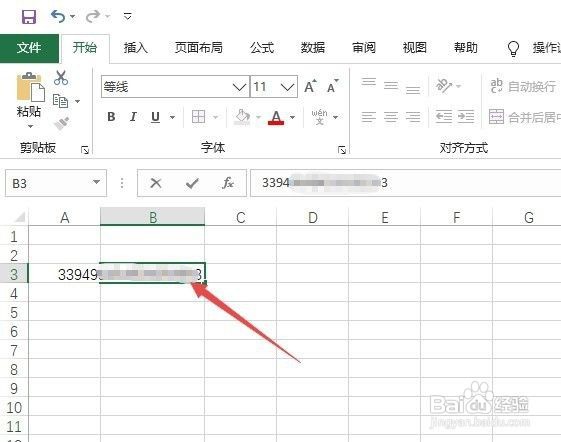Click the Middle Align icon
The height and width of the screenshot is (442, 561).
click(391, 86)
